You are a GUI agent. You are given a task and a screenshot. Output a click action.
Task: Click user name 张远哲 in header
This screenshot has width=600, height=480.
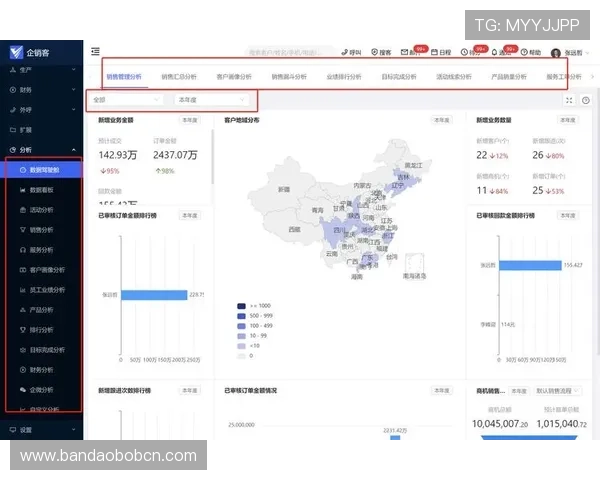573,52
